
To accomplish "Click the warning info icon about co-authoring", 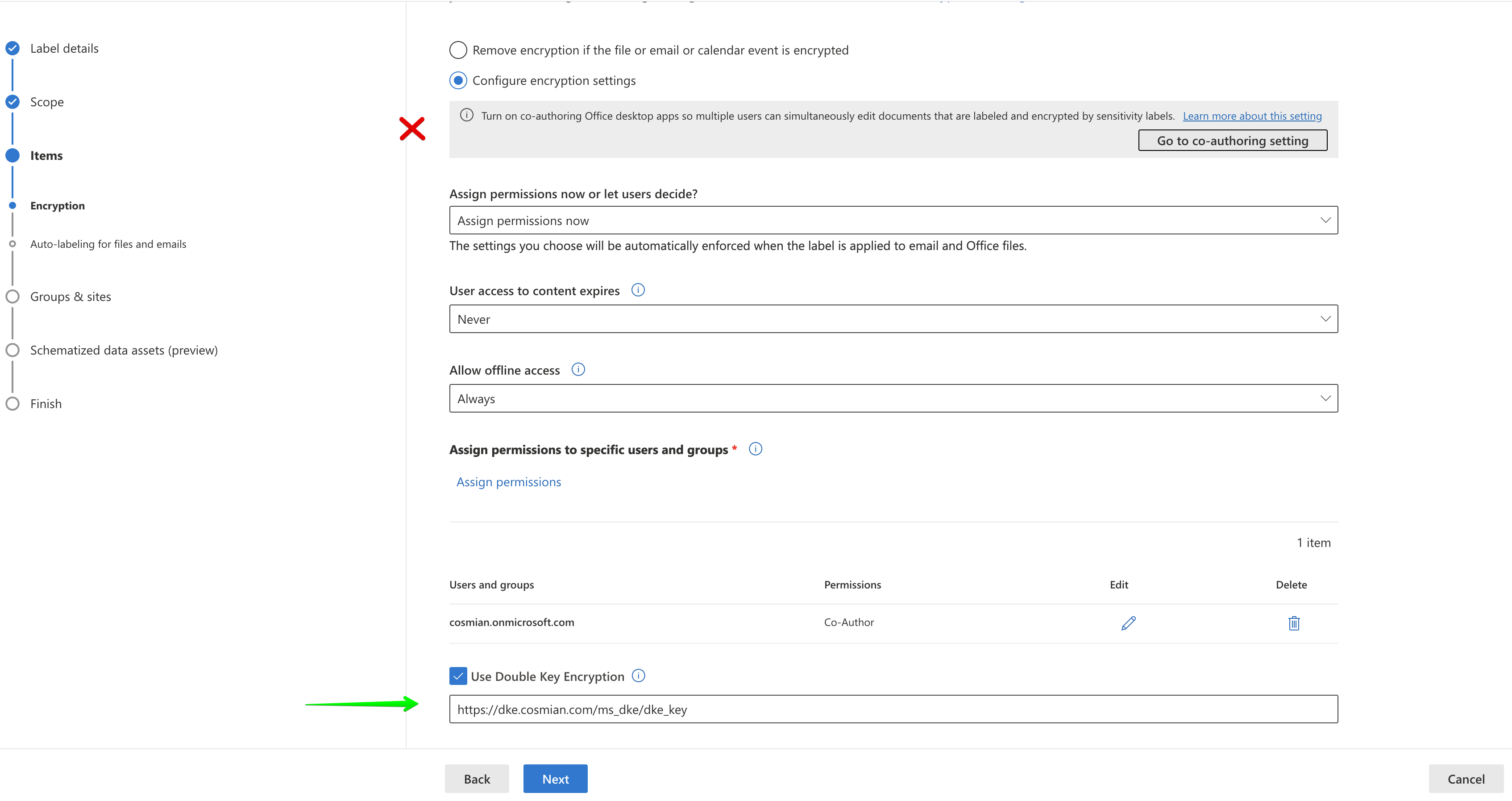I will pyautogui.click(x=466, y=115).
